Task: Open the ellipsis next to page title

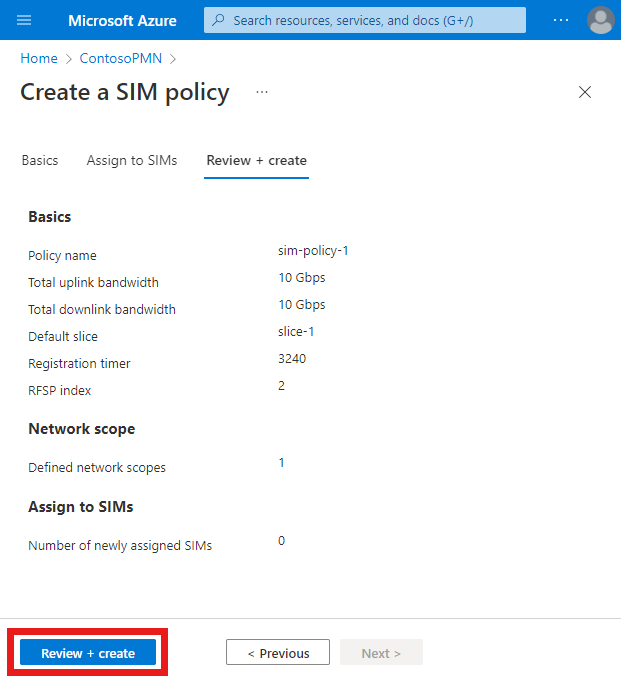Action: point(262,92)
